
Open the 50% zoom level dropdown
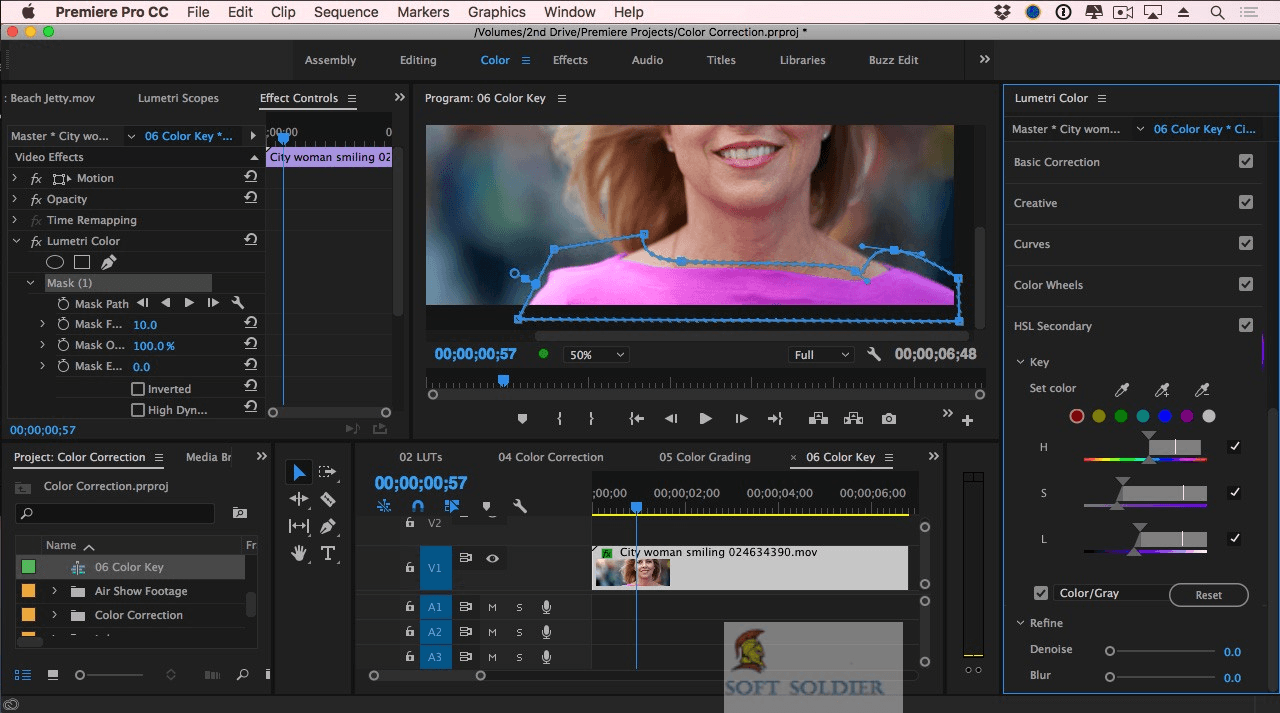tap(596, 355)
